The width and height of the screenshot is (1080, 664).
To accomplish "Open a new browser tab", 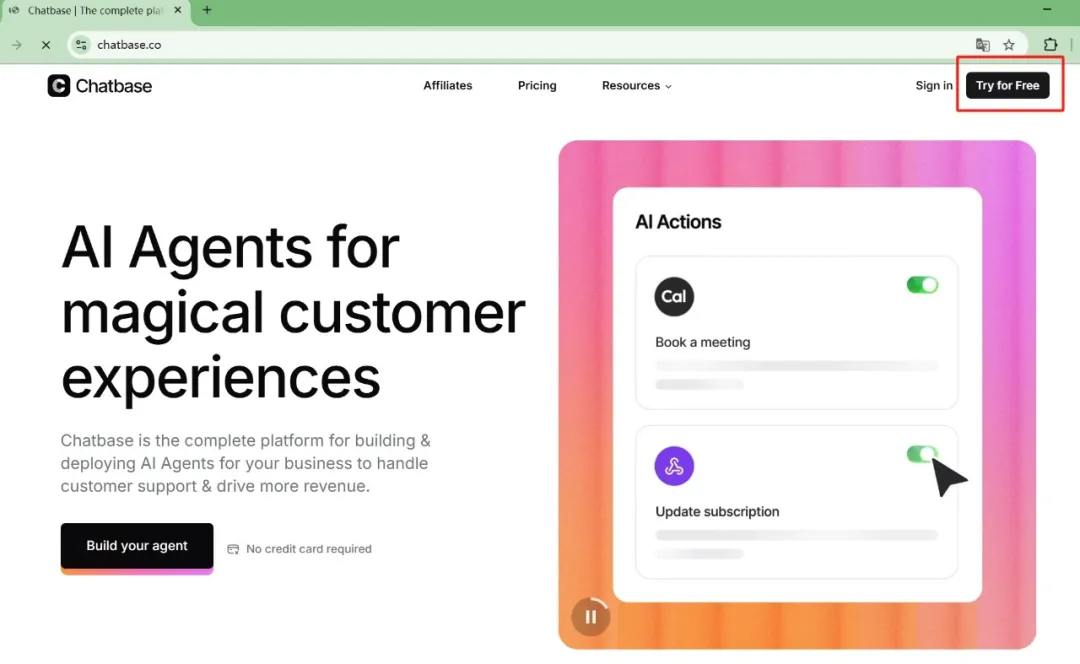I will [x=207, y=10].
